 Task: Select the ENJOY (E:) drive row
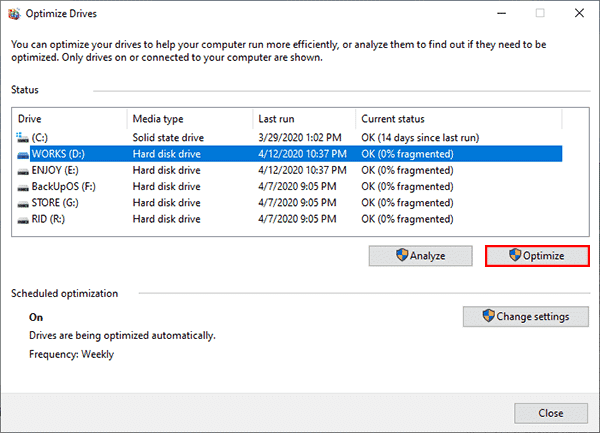click(x=289, y=170)
